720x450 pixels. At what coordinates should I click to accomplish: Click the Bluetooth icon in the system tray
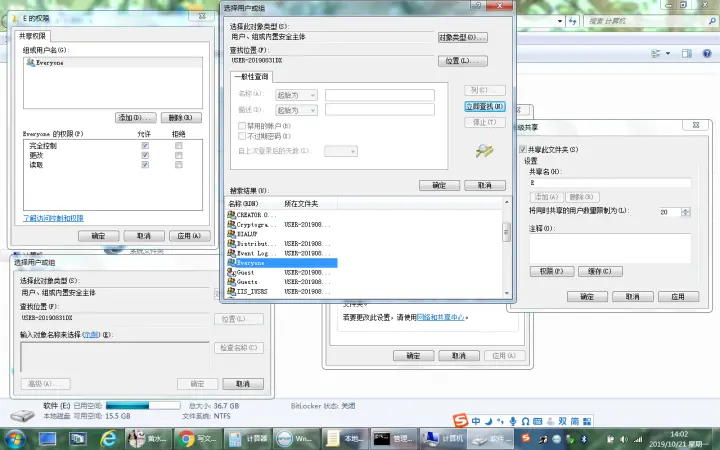585,439
